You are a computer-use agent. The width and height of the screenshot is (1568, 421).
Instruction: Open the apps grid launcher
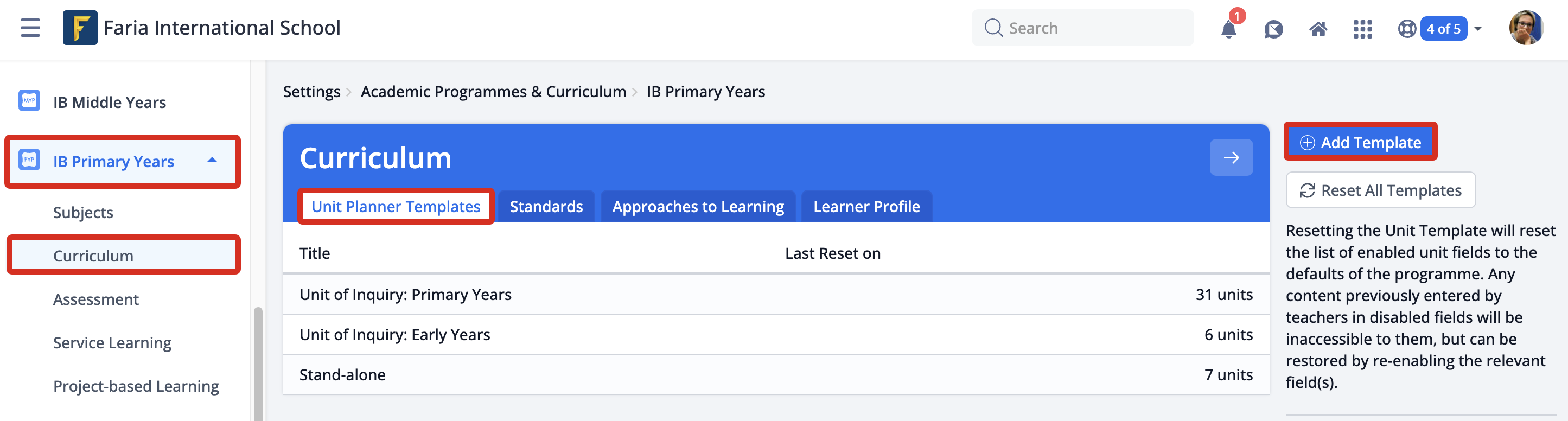[x=1362, y=29]
